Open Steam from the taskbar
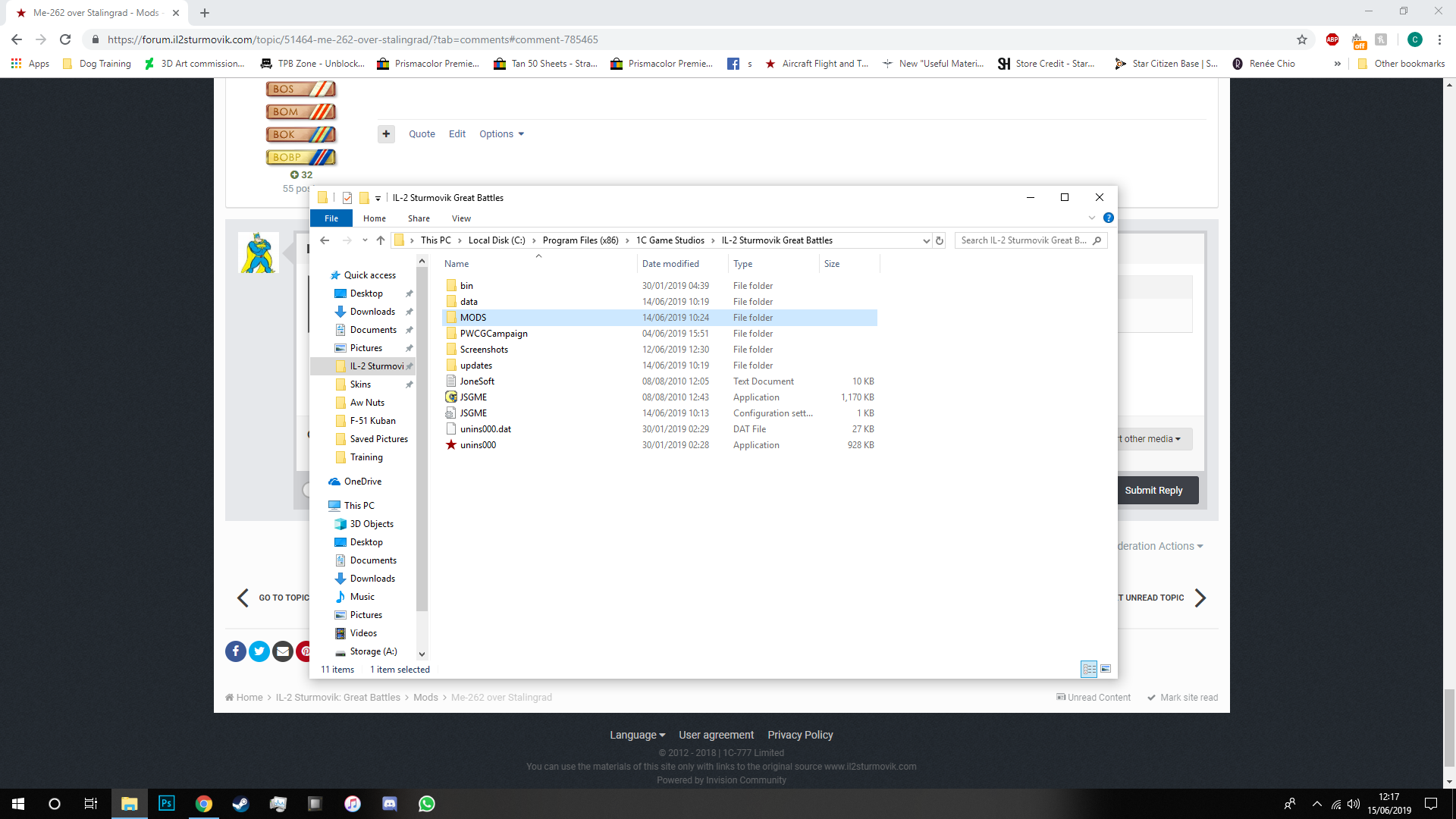1456x819 pixels. point(240,804)
